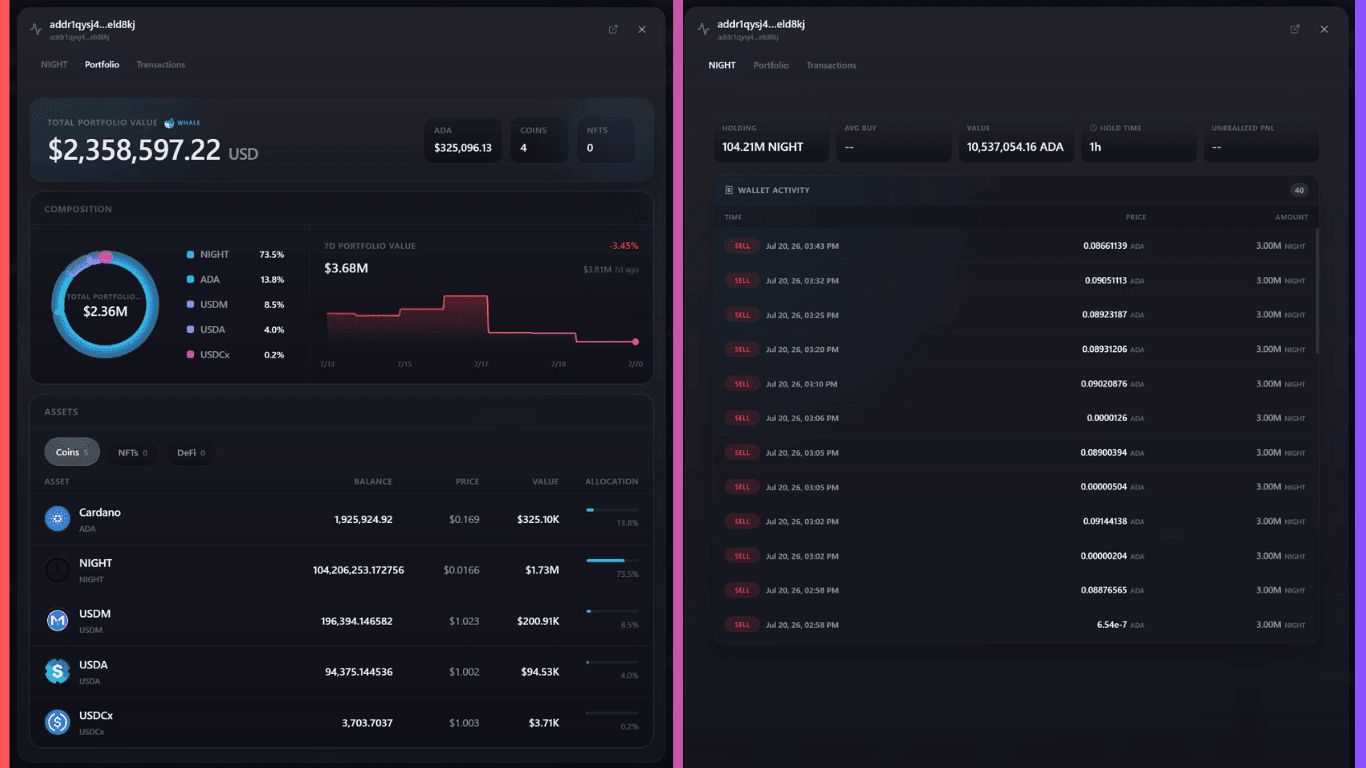Click the Price column header in Wallet Activity
Image resolution: width=1366 pixels, height=768 pixels.
(x=1136, y=217)
